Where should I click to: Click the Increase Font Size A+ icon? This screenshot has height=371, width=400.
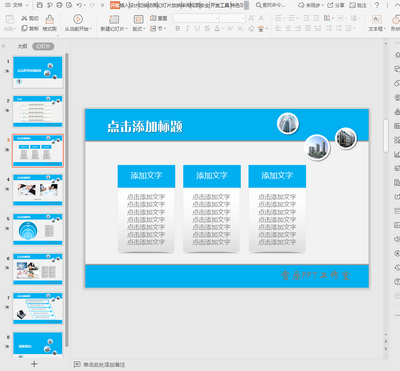pos(251,18)
